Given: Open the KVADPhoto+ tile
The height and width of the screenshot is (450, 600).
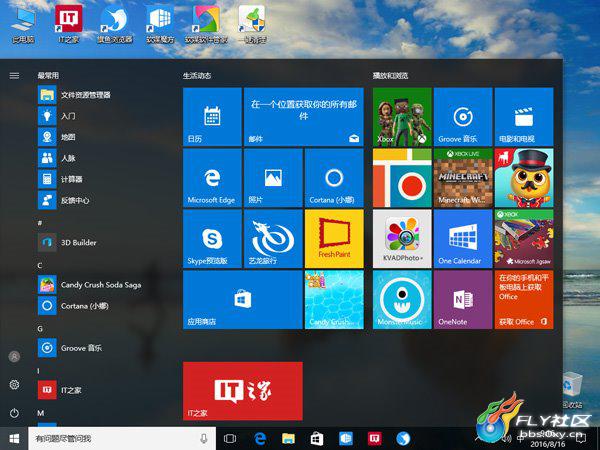Looking at the screenshot, I should tap(402, 239).
